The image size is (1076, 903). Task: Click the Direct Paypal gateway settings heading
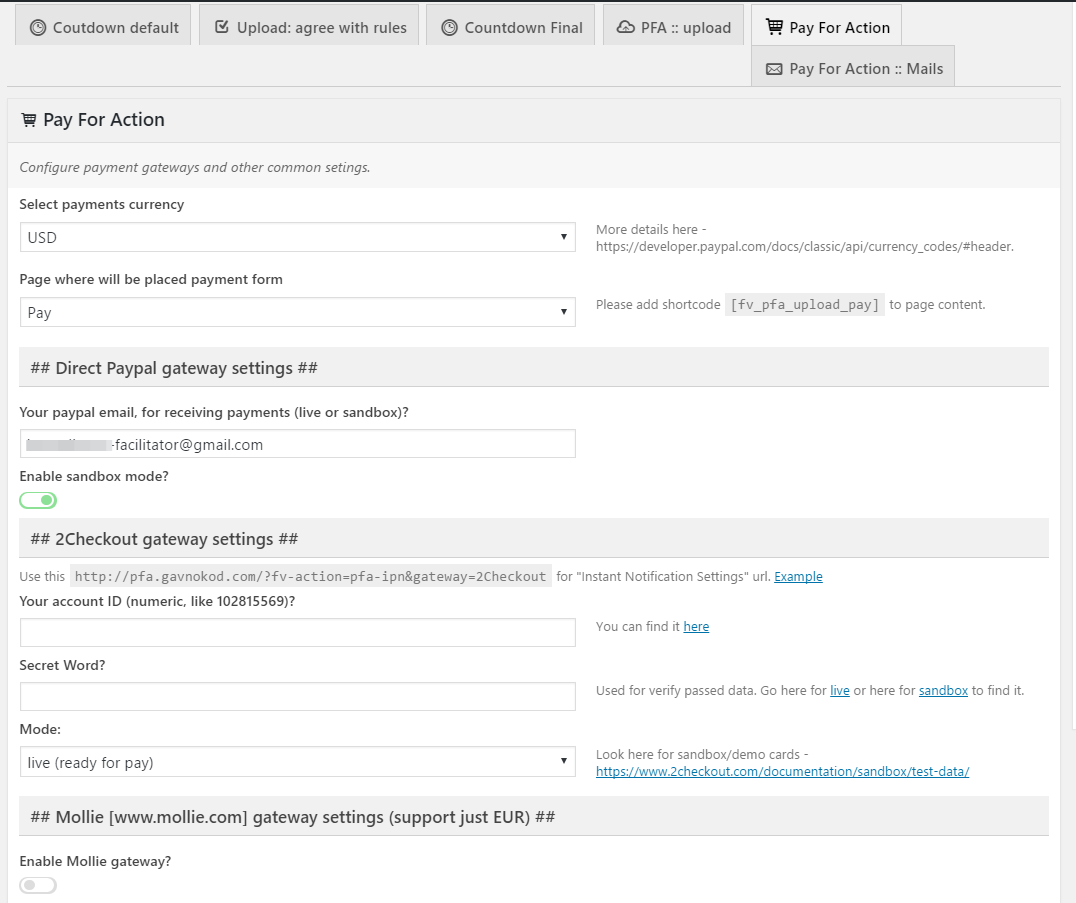tap(174, 368)
